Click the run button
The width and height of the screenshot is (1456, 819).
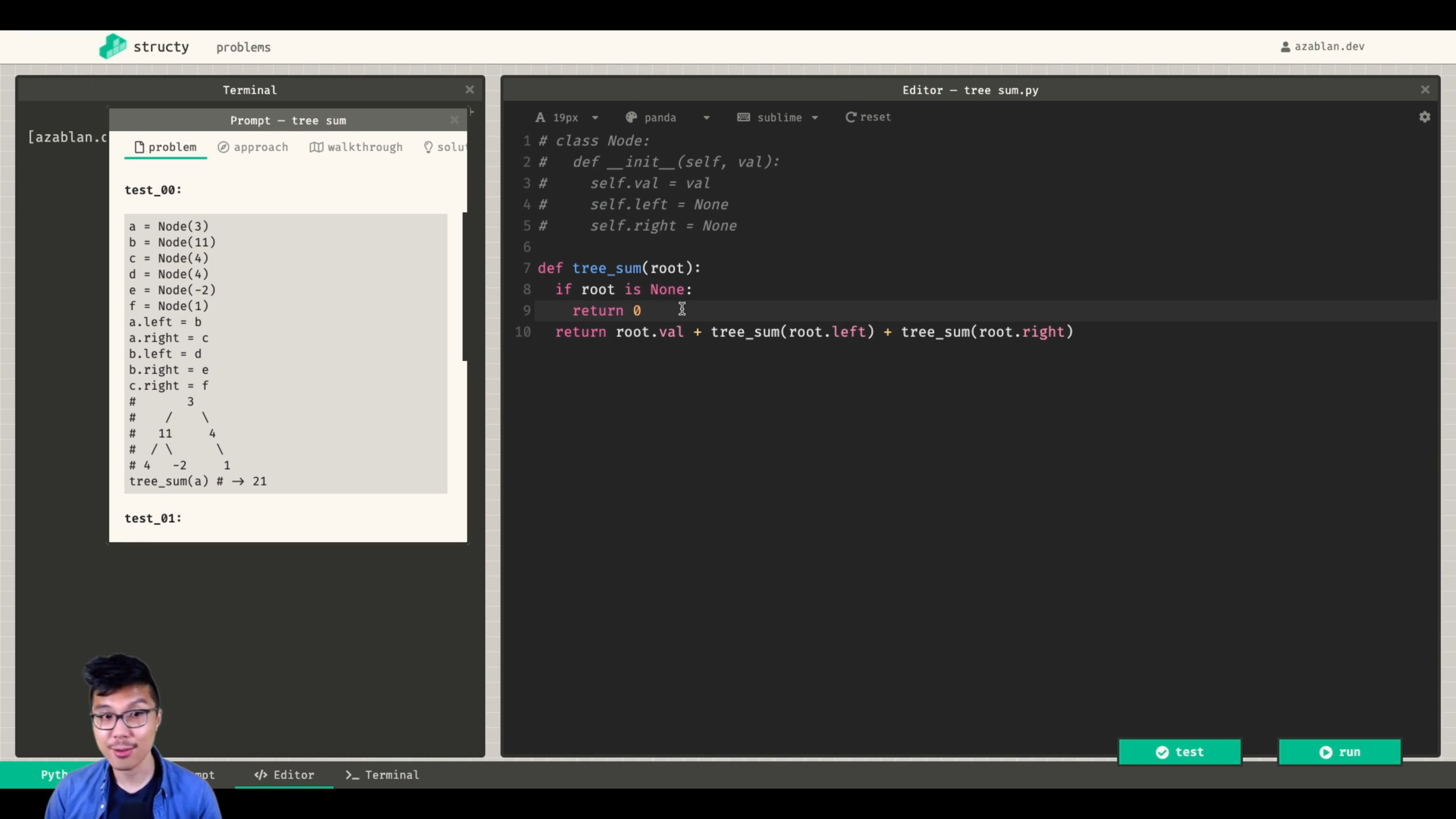[1340, 752]
